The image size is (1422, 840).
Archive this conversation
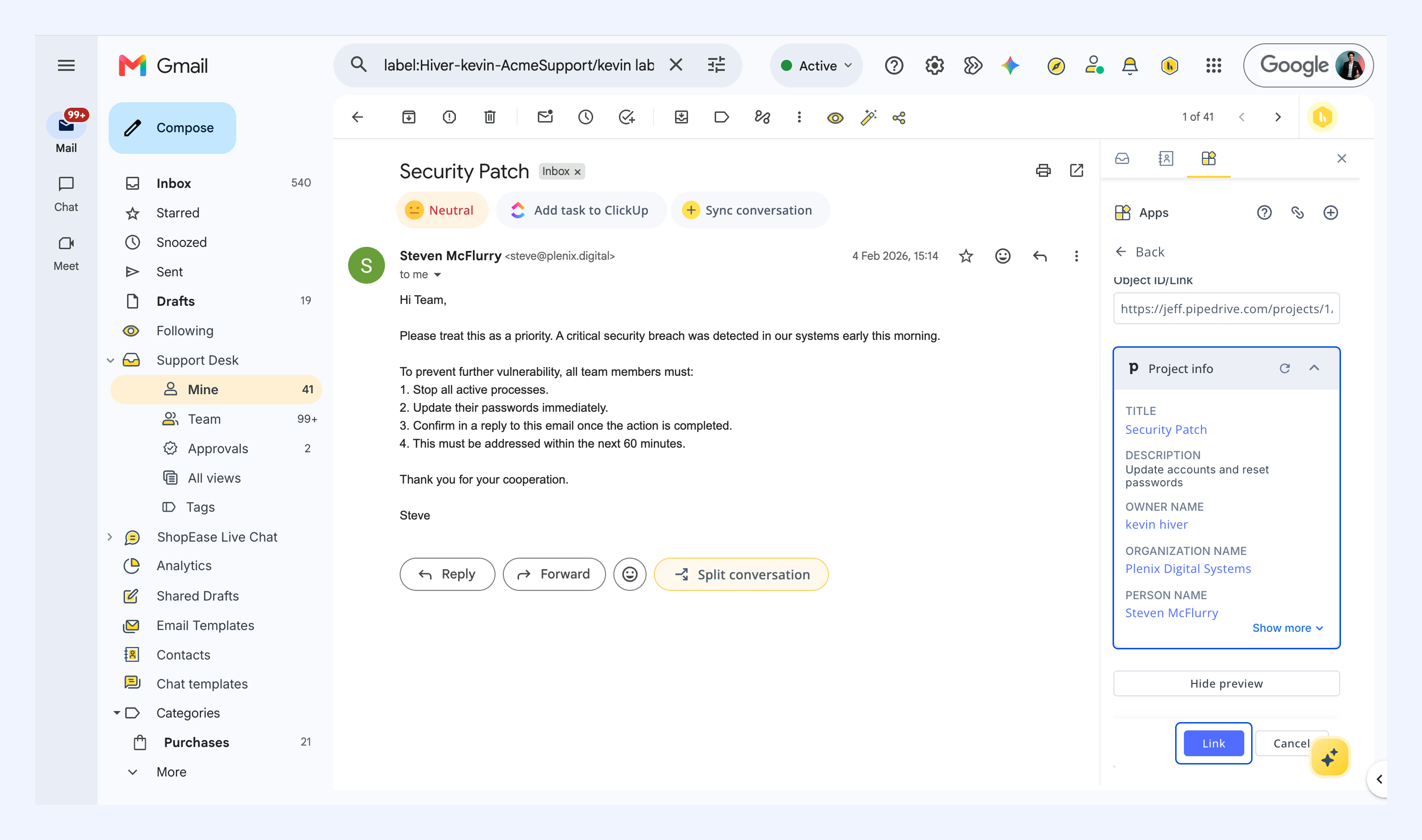click(x=408, y=117)
